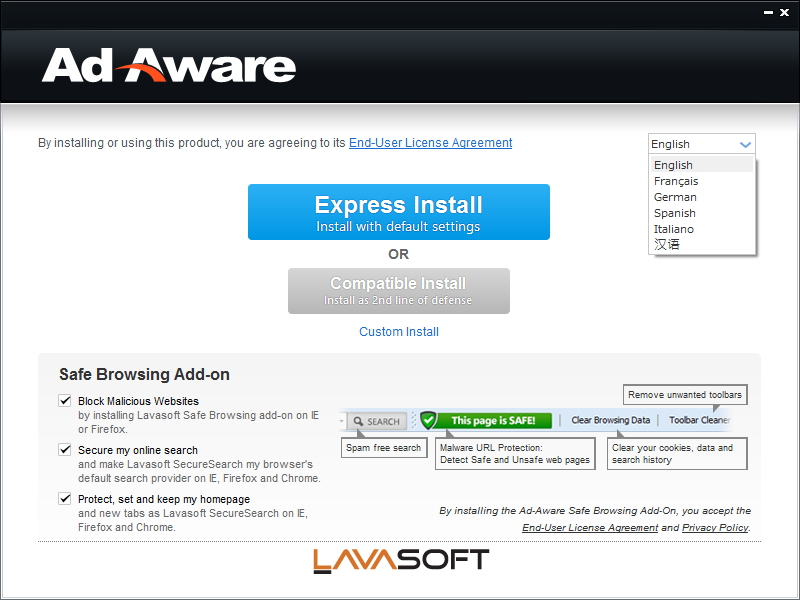This screenshot has height=600, width=800.
Task: Uncheck Protect, set and keep my homepage
Action: pyautogui.click(x=65, y=498)
